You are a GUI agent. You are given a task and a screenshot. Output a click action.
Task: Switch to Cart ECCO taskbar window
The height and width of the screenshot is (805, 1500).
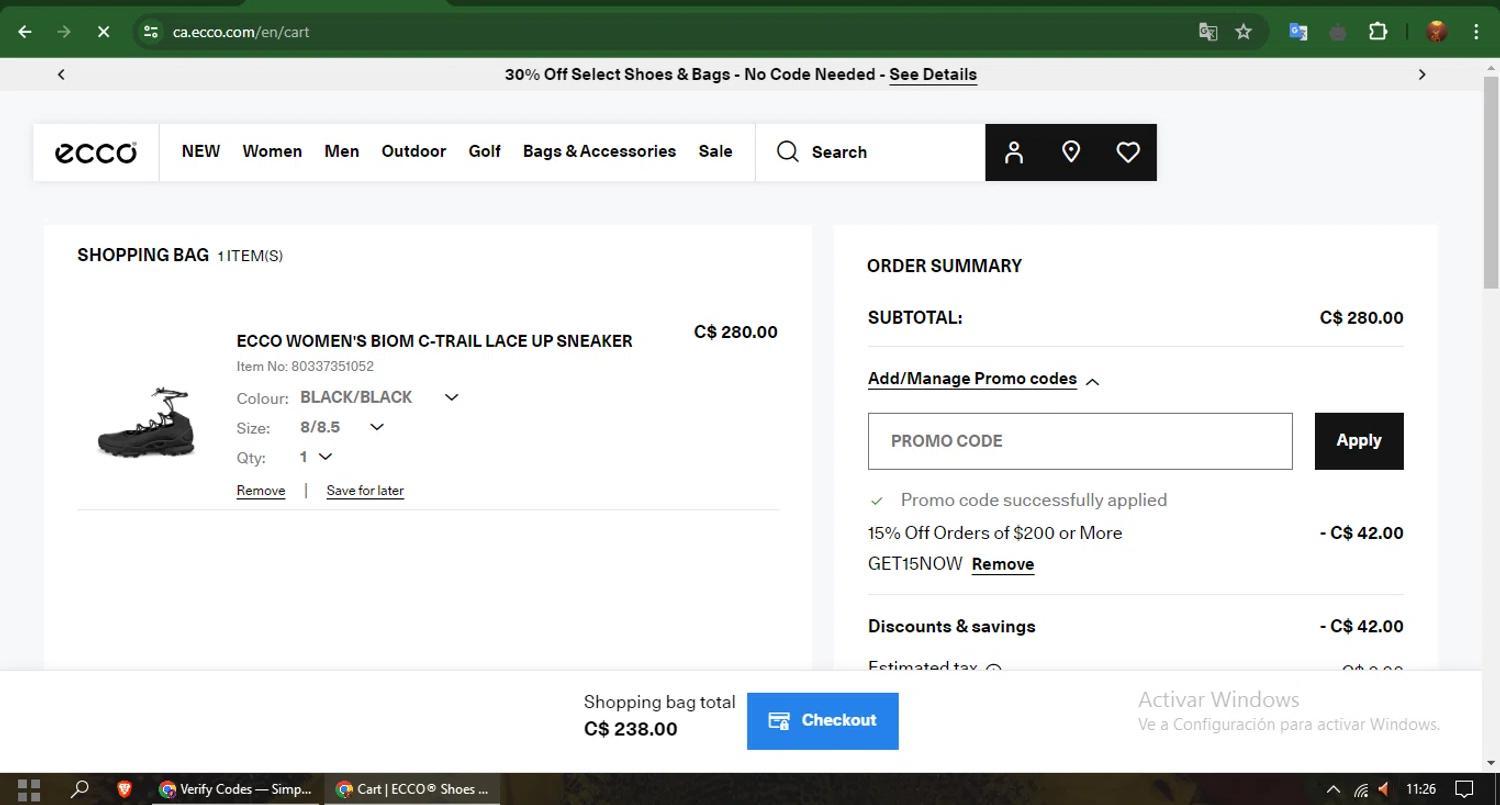point(412,789)
